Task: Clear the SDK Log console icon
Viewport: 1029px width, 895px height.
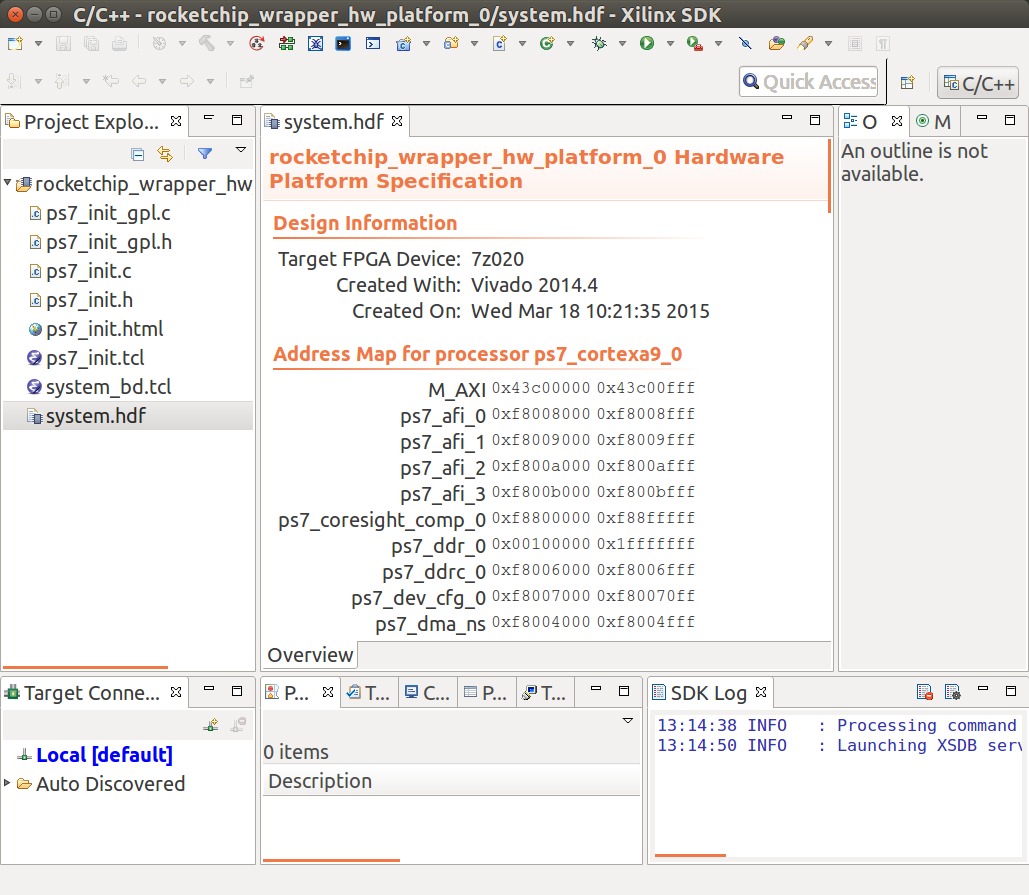Action: [925, 692]
